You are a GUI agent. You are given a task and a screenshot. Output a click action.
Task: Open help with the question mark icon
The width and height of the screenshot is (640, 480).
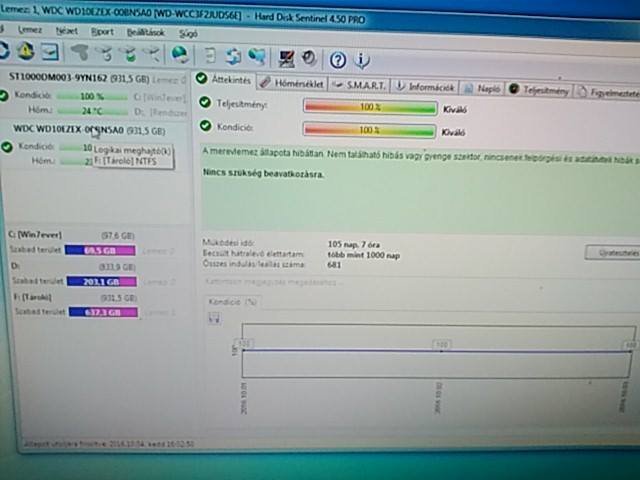(338, 60)
